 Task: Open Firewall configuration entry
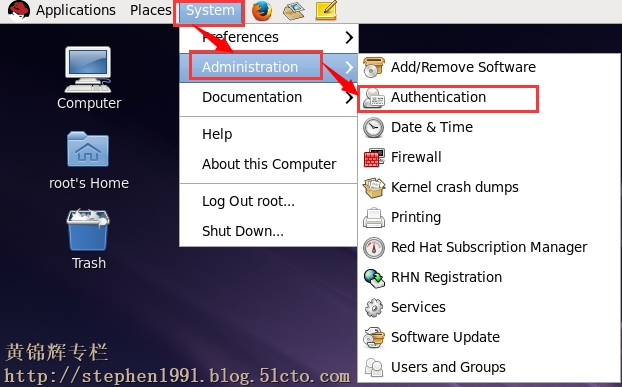click(490, 157)
